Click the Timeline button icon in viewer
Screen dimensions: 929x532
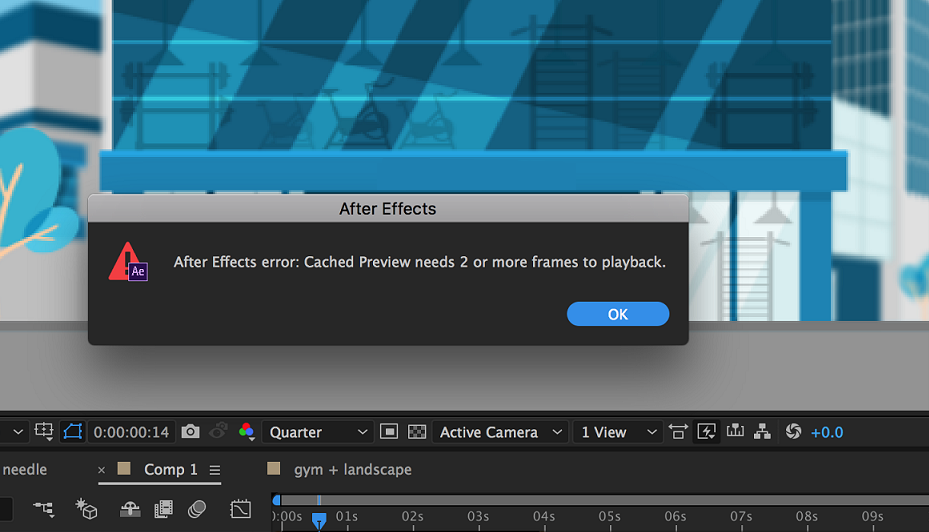click(735, 431)
